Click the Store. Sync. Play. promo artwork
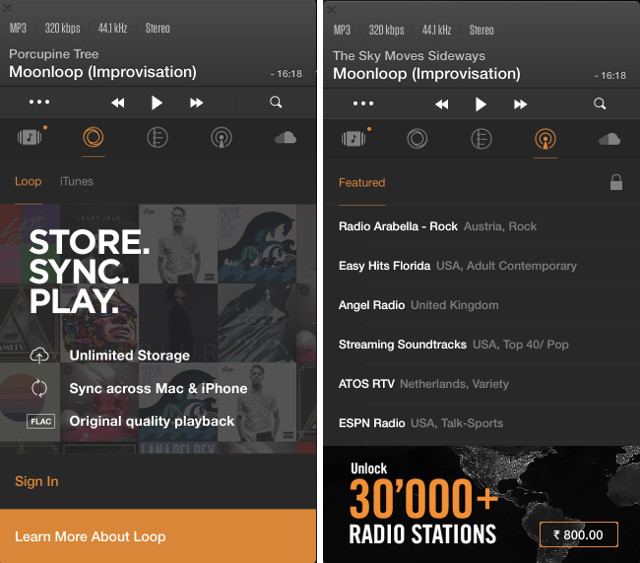Image resolution: width=640 pixels, height=563 pixels. pyautogui.click(x=158, y=329)
